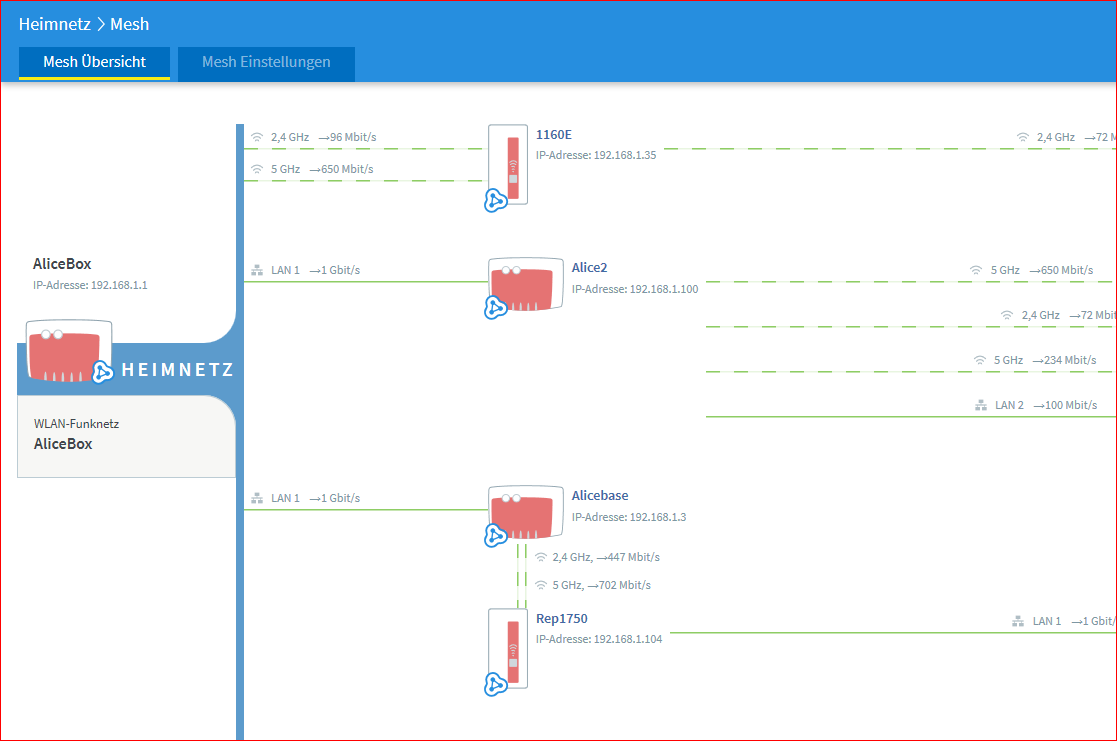The image size is (1117, 741).
Task: Click the 5 GHz, 702 Mbit/s label
Action: point(602,585)
